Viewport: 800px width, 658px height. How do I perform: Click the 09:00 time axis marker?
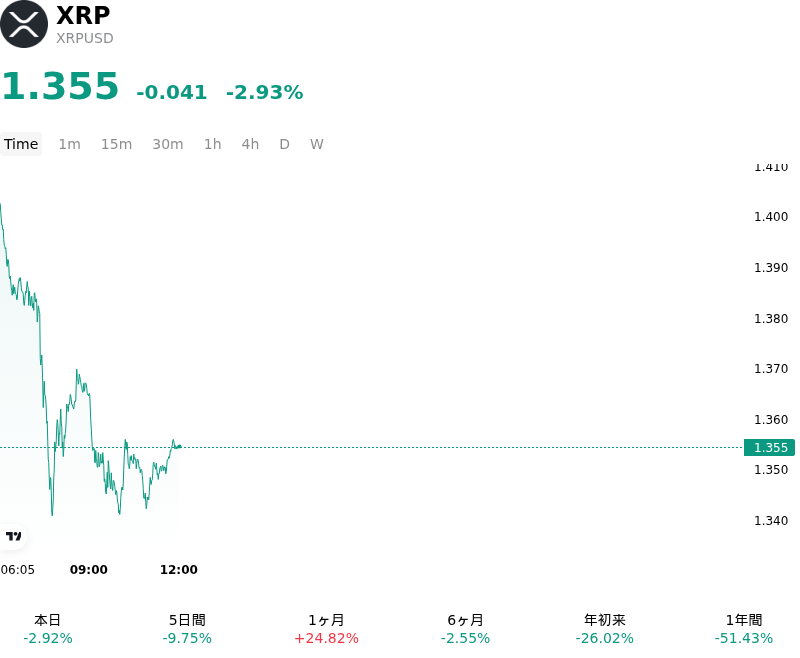click(89, 569)
